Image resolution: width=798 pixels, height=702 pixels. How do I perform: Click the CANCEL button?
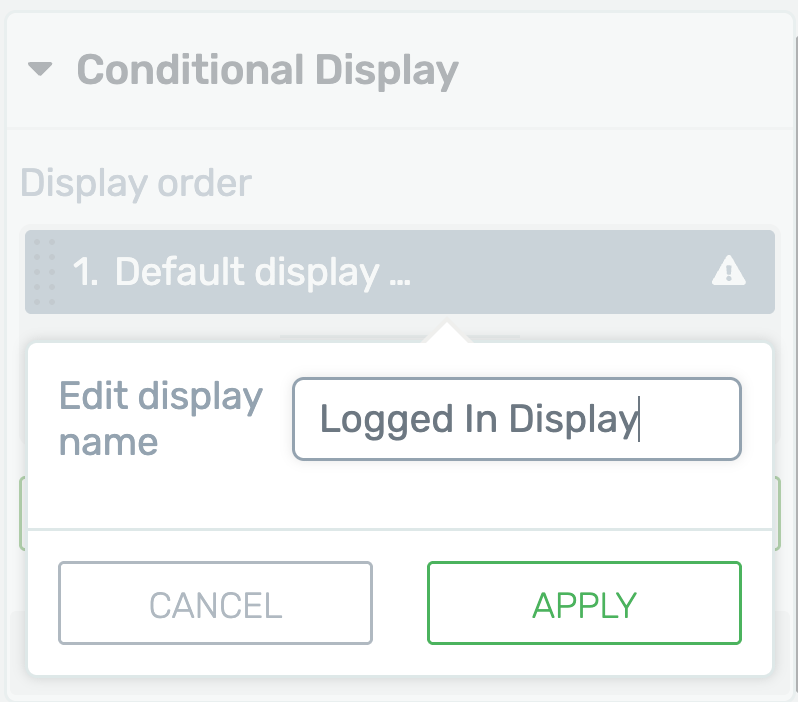click(x=215, y=603)
